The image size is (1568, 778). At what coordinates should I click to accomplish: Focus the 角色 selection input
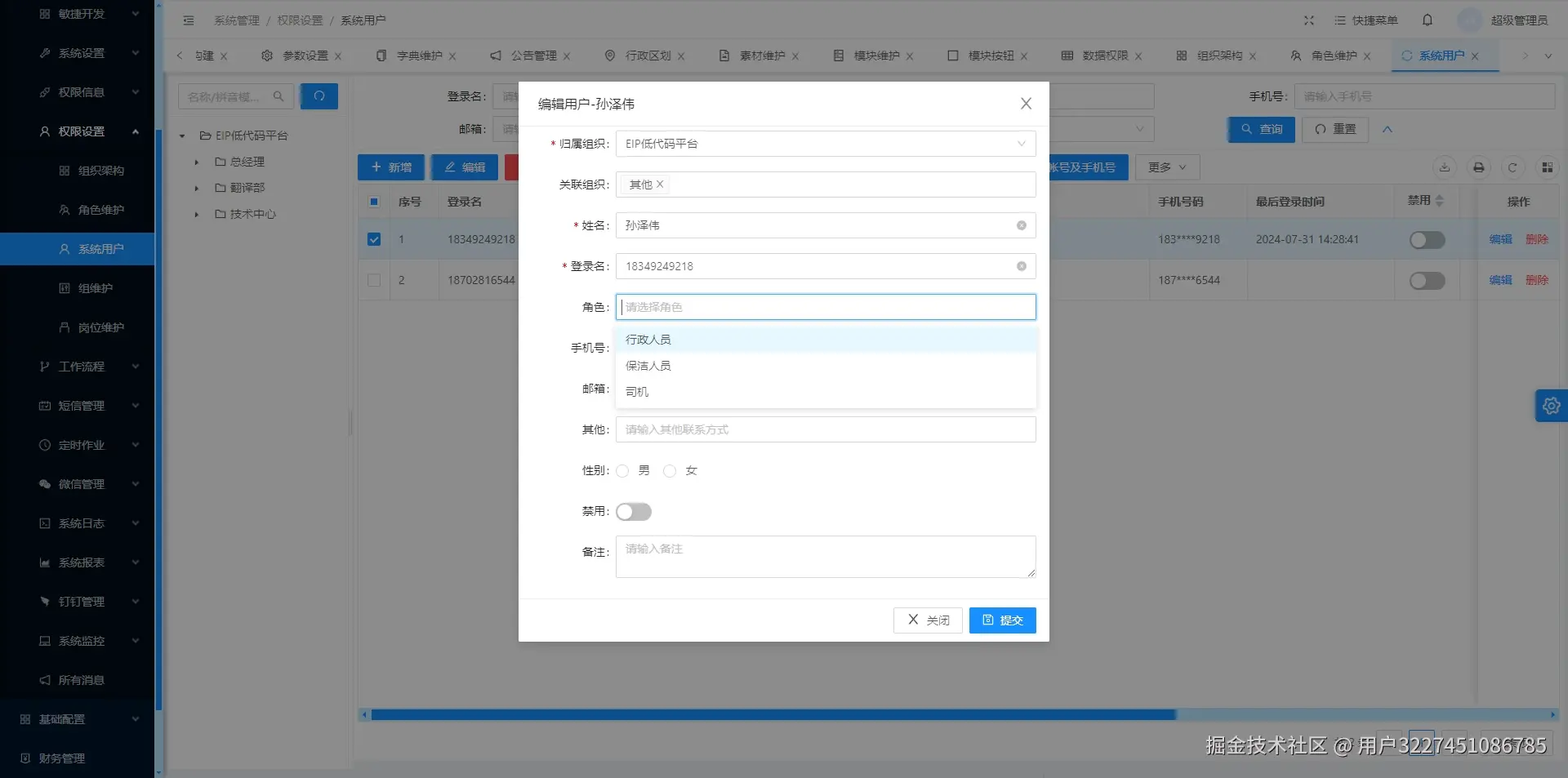[826, 307]
